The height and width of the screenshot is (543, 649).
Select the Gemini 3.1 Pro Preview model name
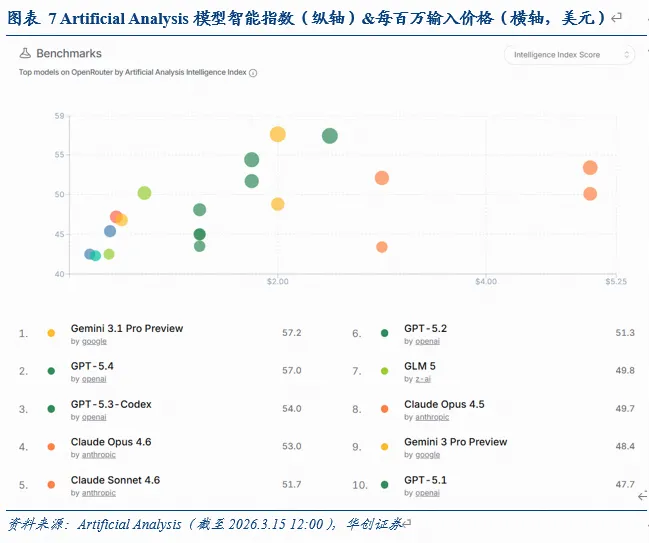click(127, 329)
